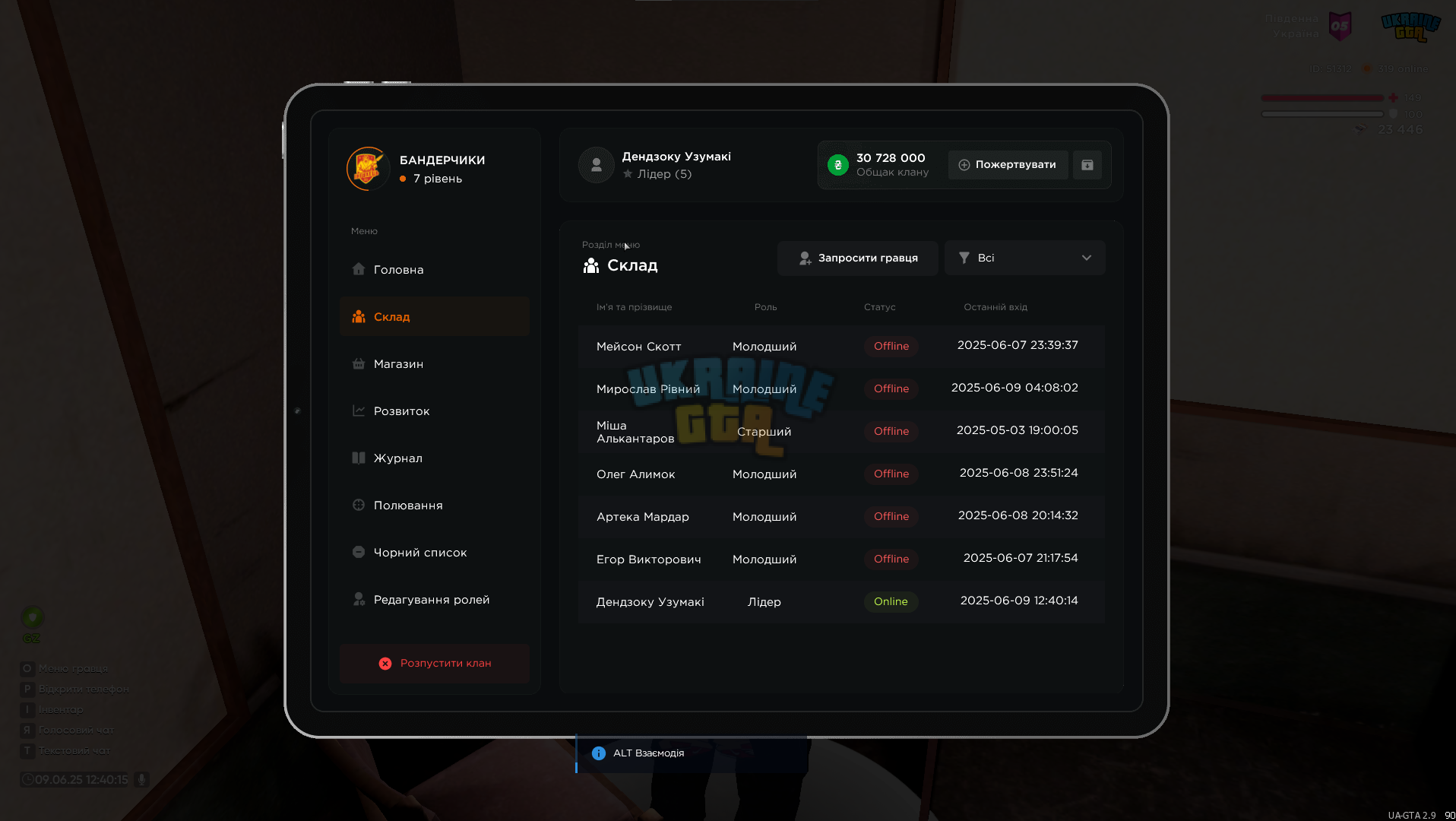Click the Розвиток chart icon
This screenshot has height=821, width=1456.
click(359, 410)
